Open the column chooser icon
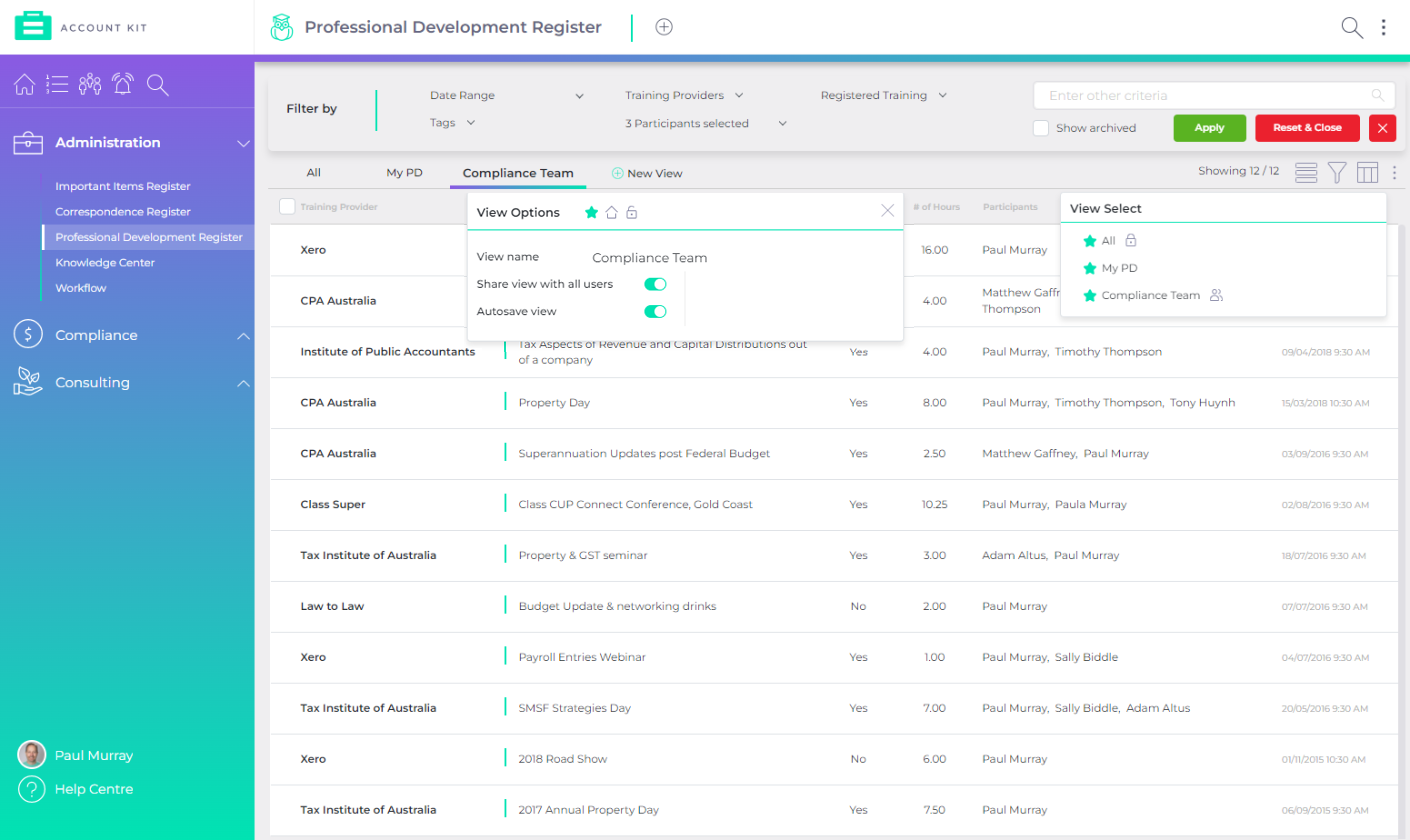1410x840 pixels. point(1367,173)
